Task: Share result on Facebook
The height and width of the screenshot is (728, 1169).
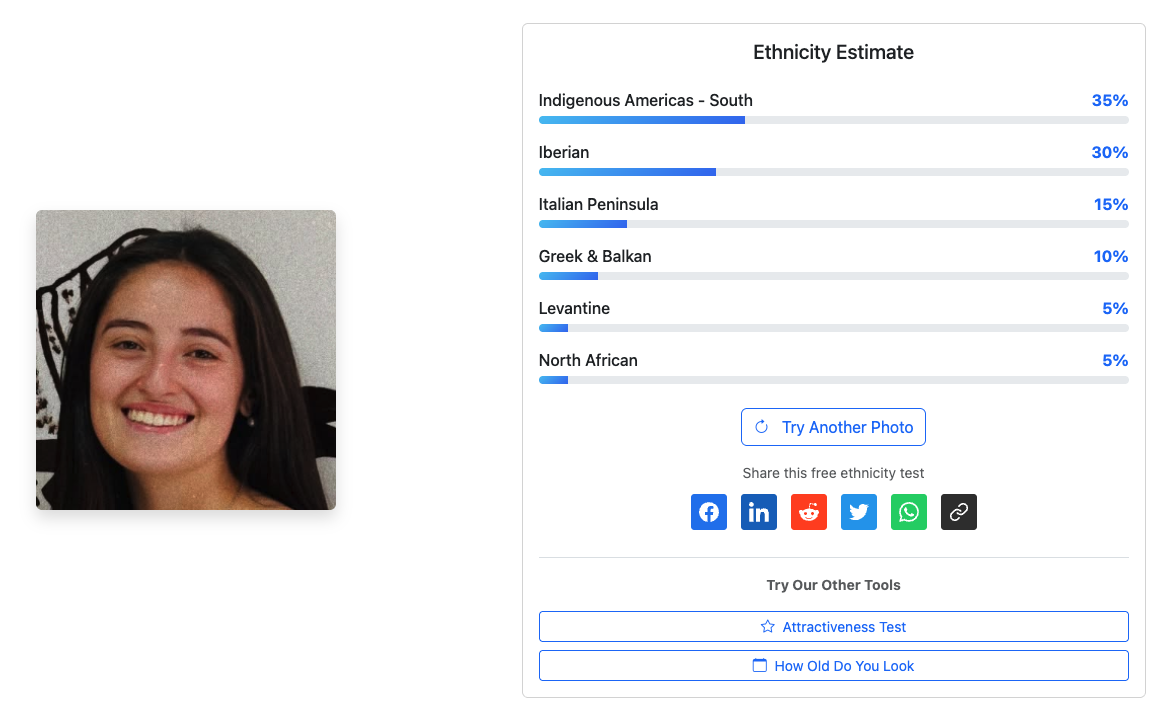Action: (x=709, y=512)
